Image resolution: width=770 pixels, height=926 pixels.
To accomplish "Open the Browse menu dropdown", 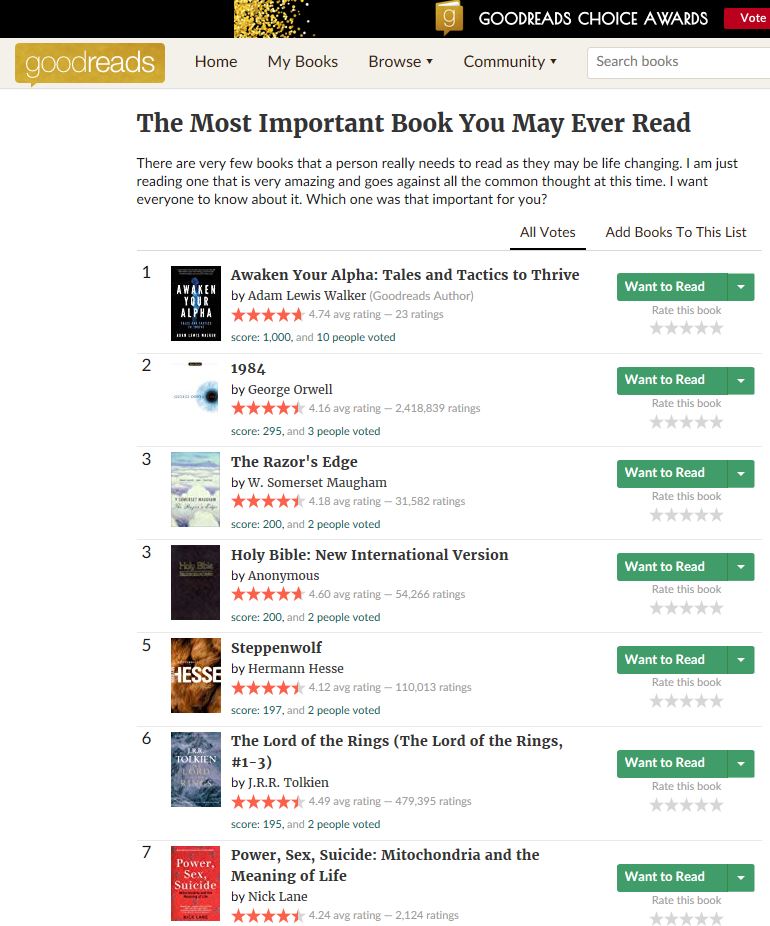I will (400, 61).
